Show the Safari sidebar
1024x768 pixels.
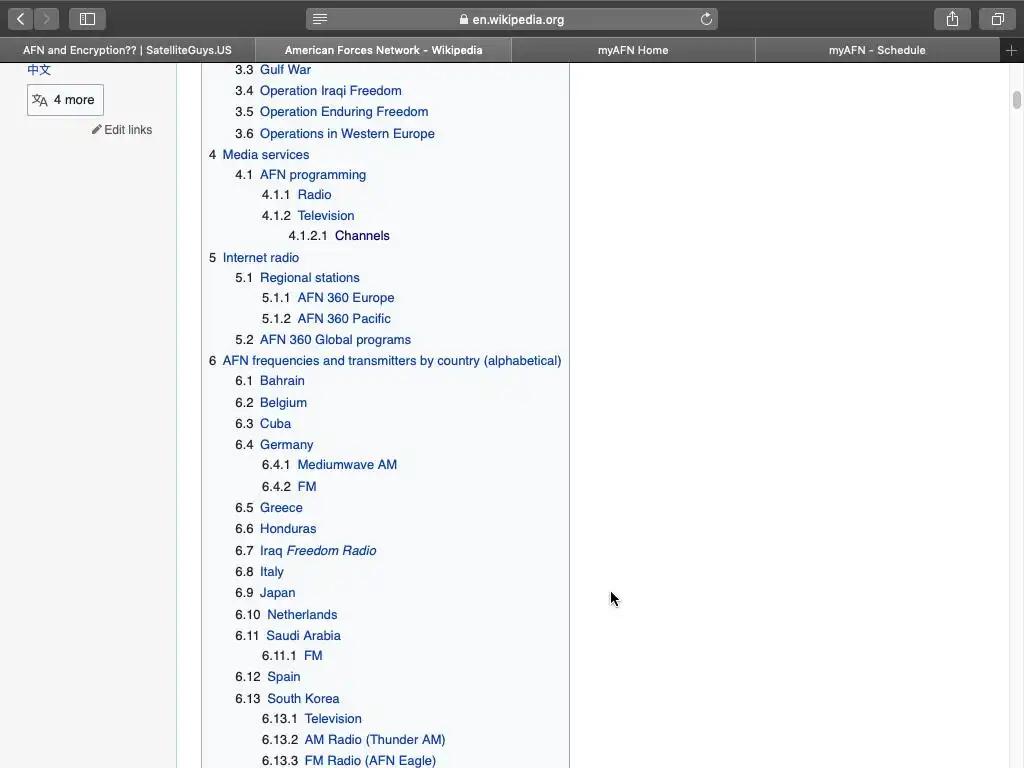tap(88, 19)
